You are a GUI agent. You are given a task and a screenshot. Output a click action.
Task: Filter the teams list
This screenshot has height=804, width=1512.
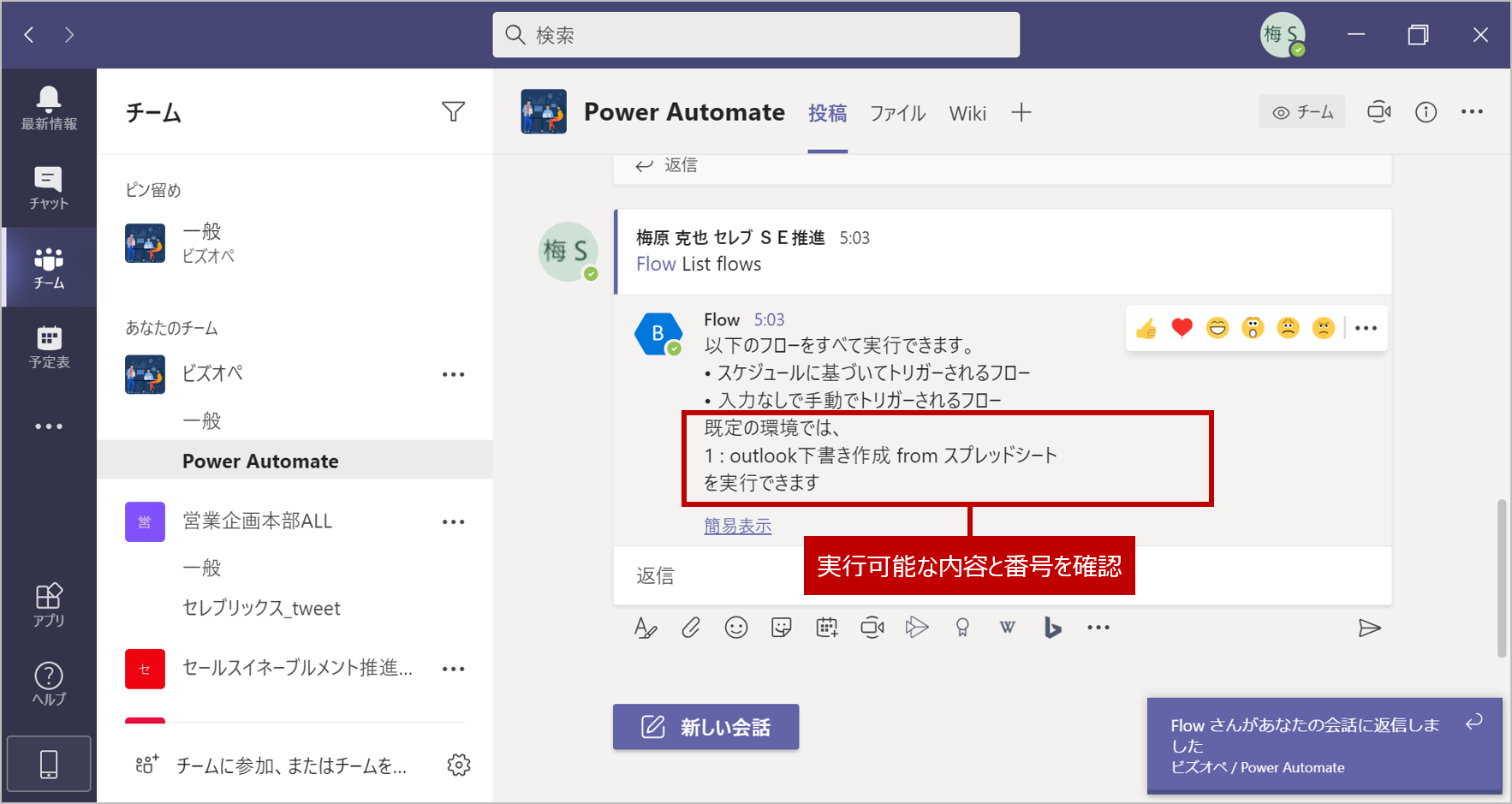pos(455,111)
